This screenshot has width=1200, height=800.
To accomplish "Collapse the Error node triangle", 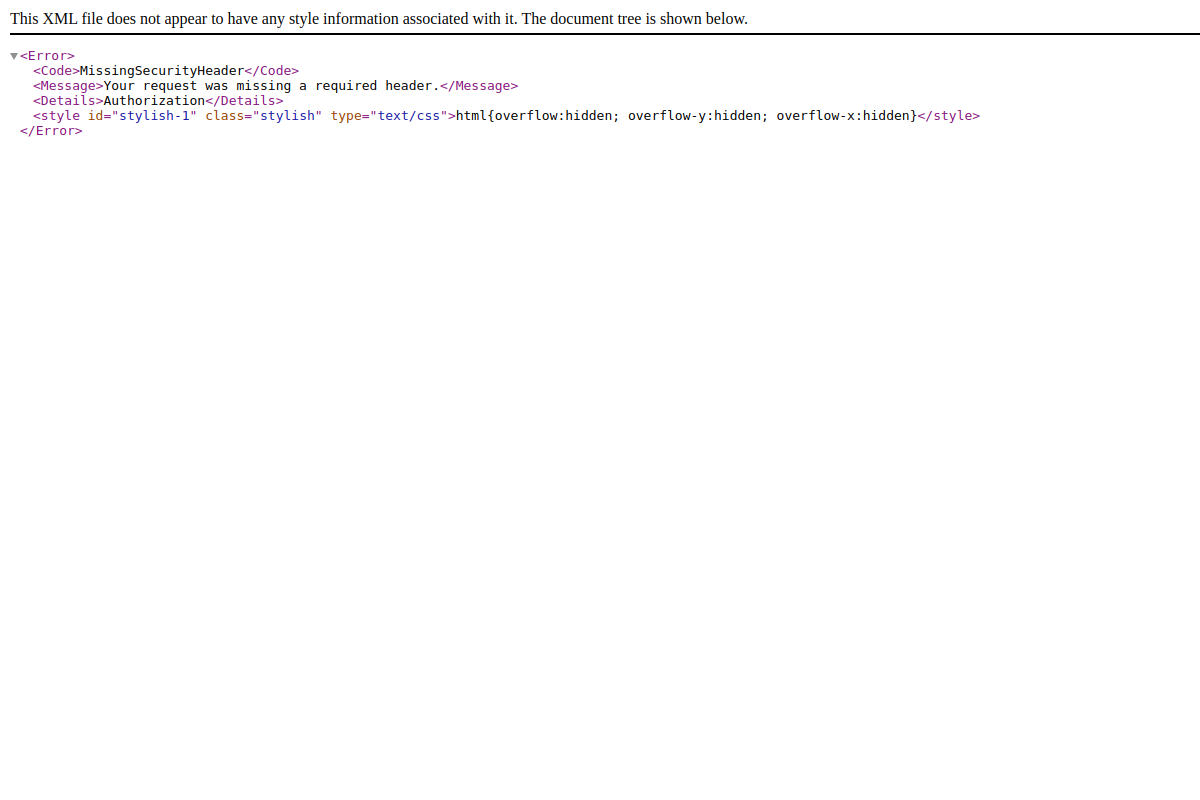I will click(14, 56).
